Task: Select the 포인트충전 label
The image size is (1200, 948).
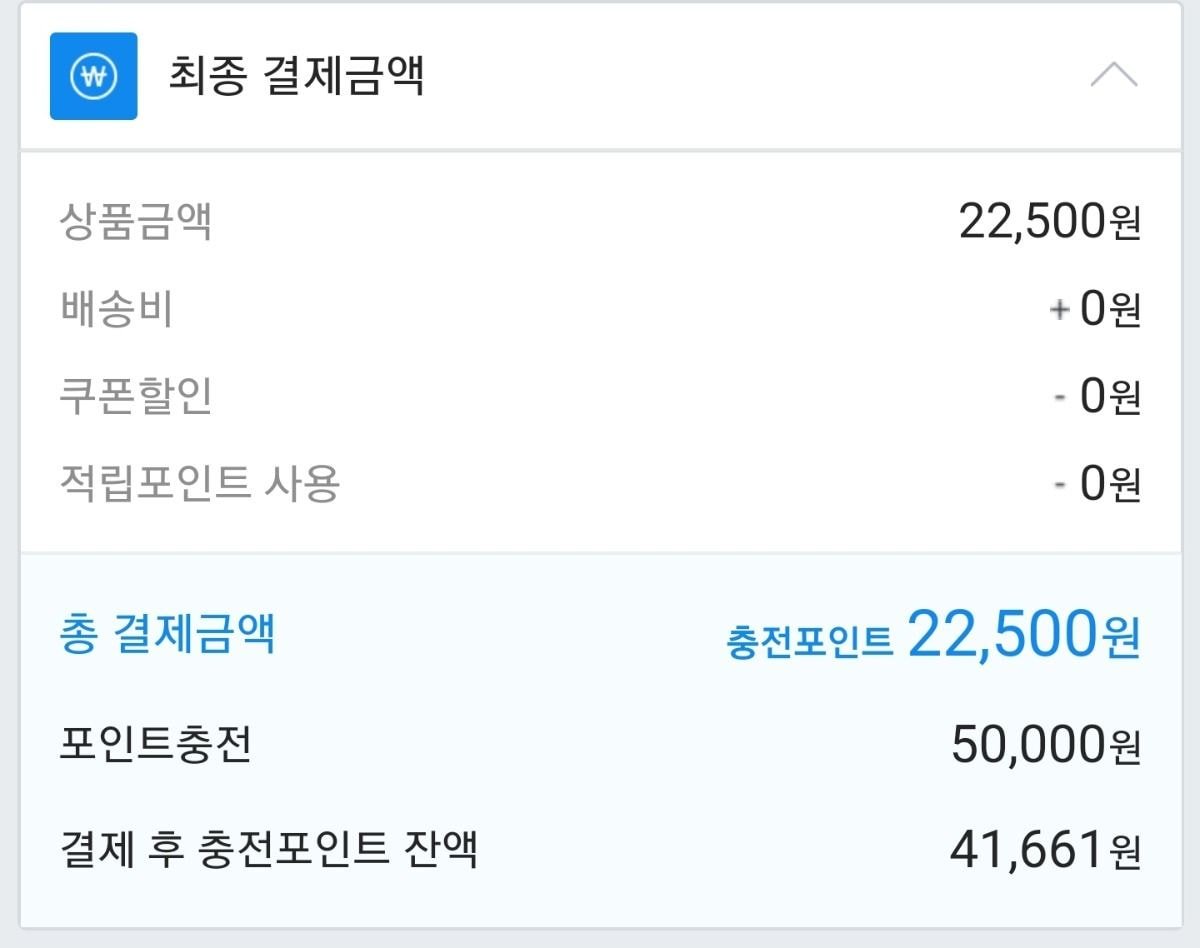Action: click(x=155, y=745)
